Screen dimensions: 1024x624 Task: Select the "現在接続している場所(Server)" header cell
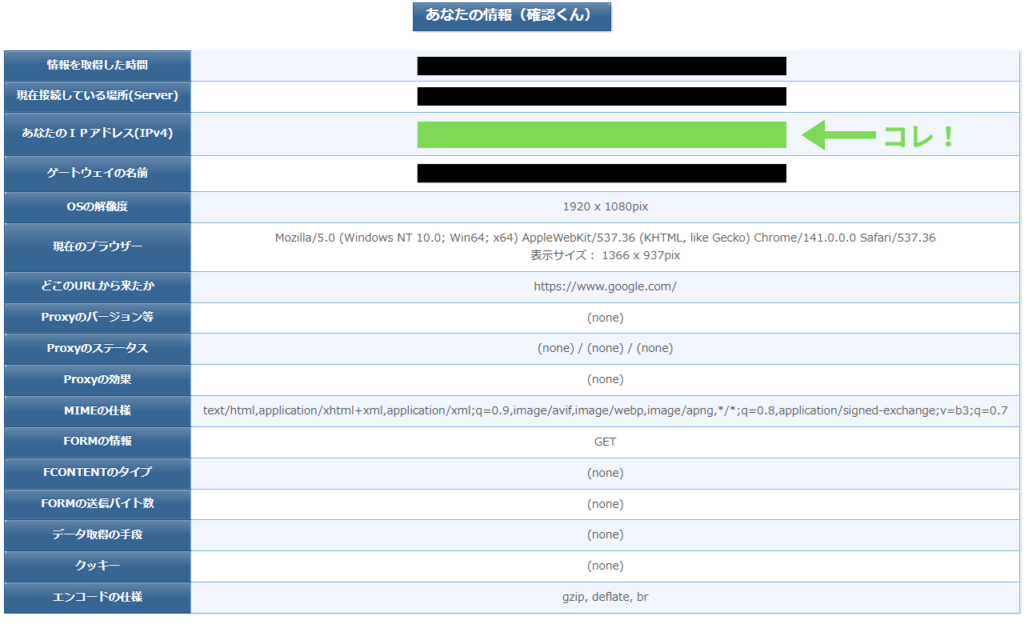[97, 96]
